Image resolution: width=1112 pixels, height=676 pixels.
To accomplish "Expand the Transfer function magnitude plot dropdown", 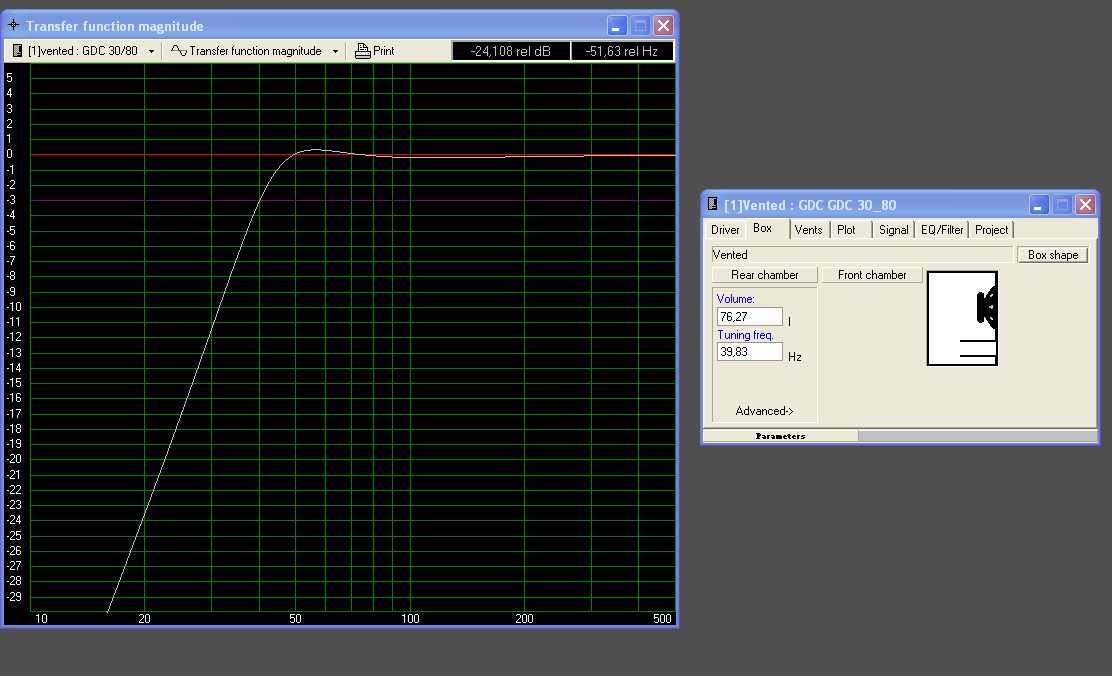I will [335, 51].
